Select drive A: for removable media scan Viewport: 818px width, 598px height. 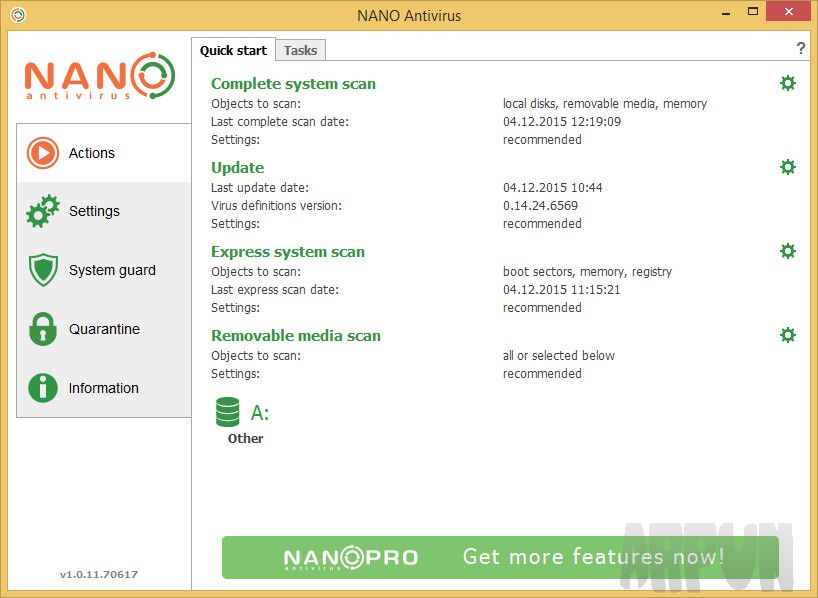point(228,411)
